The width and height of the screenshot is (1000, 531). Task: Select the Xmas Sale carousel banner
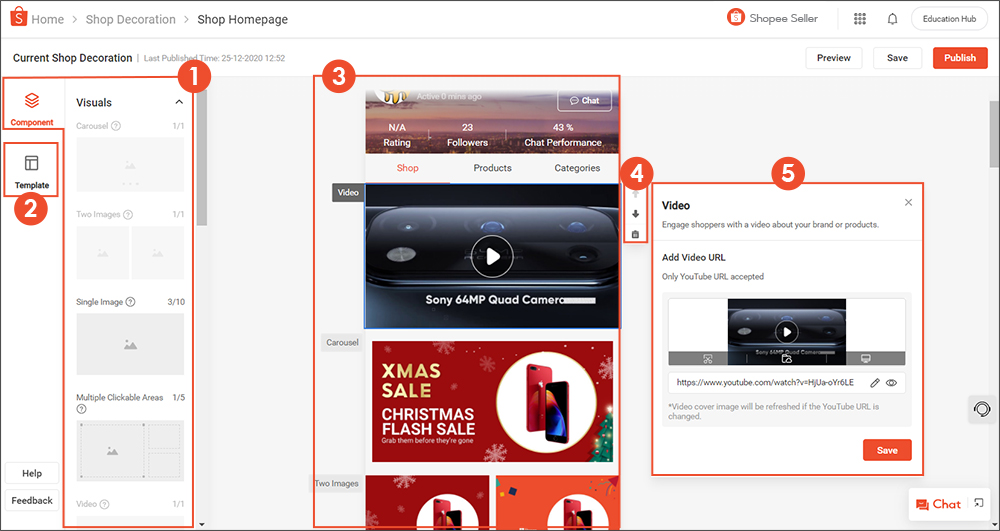[492, 402]
